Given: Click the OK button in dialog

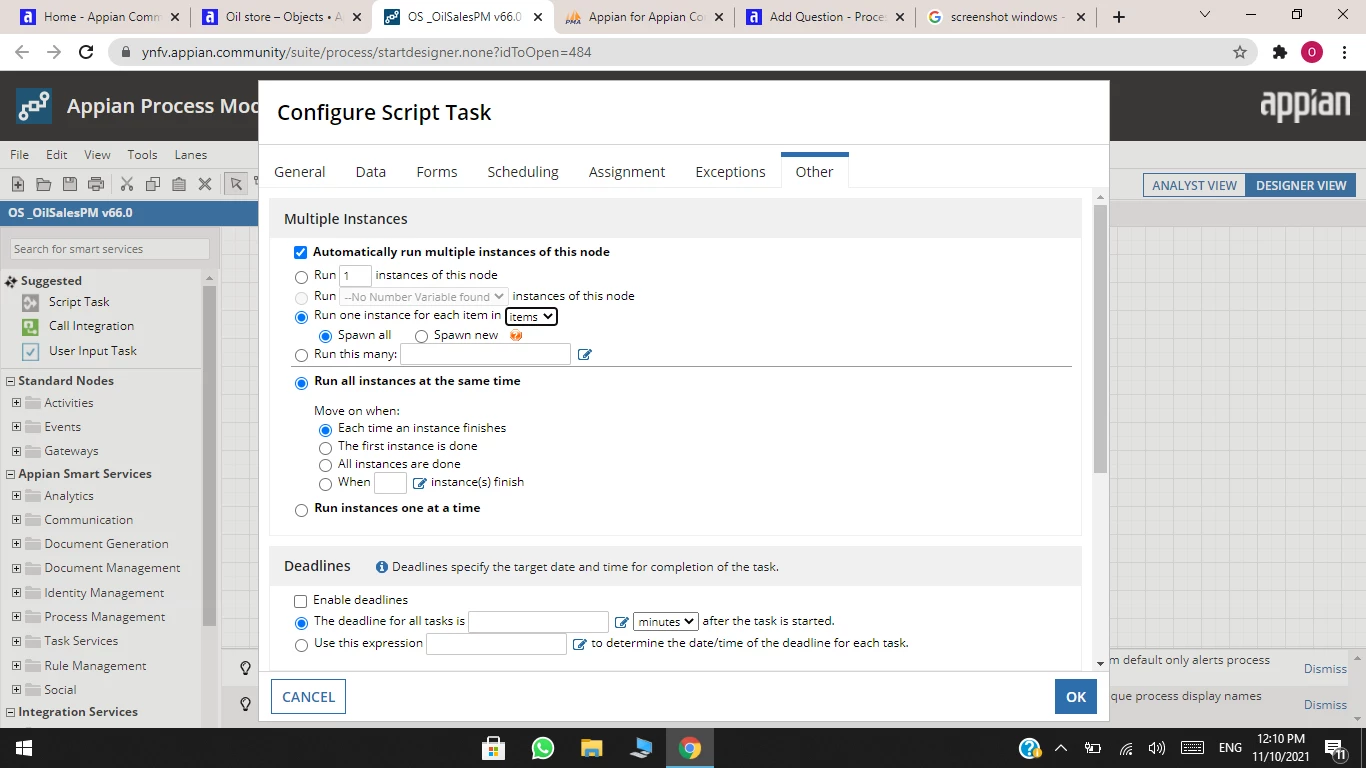Looking at the screenshot, I should click(1076, 697).
